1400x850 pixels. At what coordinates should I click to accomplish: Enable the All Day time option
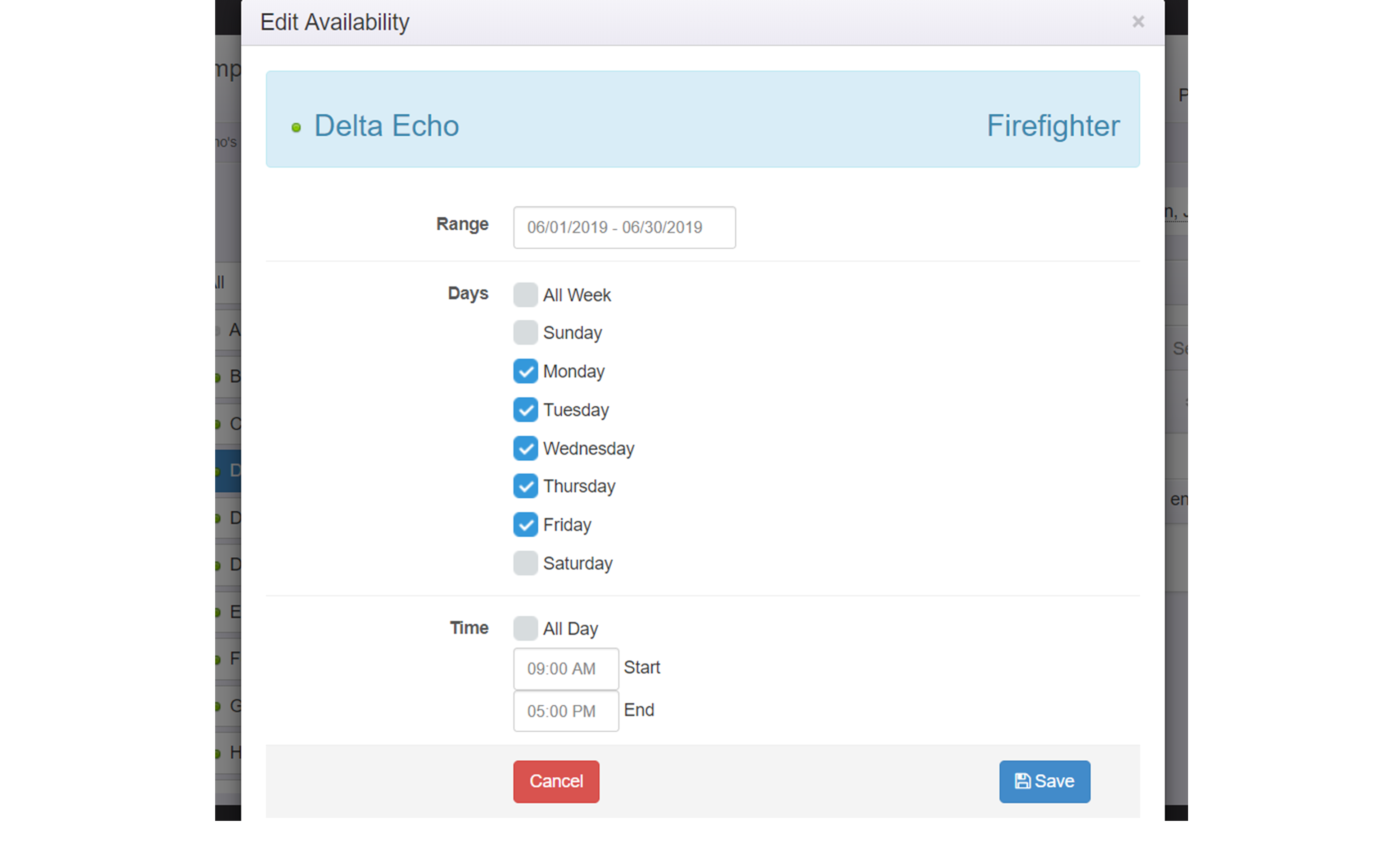pyautogui.click(x=525, y=628)
